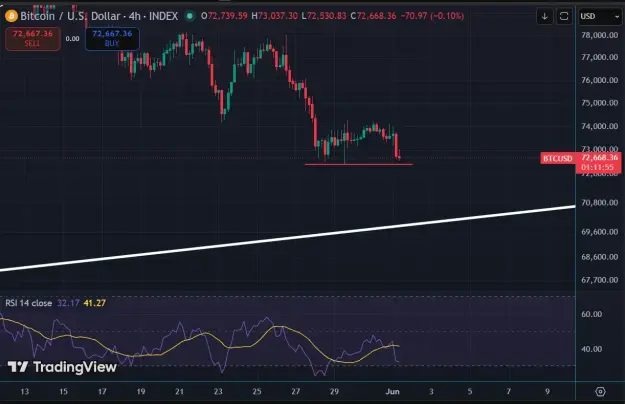Image resolution: width=625 pixels, height=404 pixels.
Task: Click the 75,000.00 price axis label
Action: (x=599, y=103)
